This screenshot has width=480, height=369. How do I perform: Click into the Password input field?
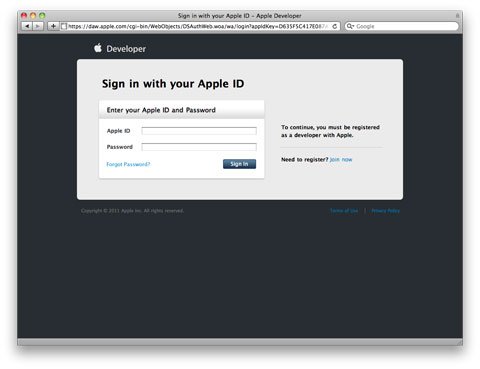tap(199, 147)
